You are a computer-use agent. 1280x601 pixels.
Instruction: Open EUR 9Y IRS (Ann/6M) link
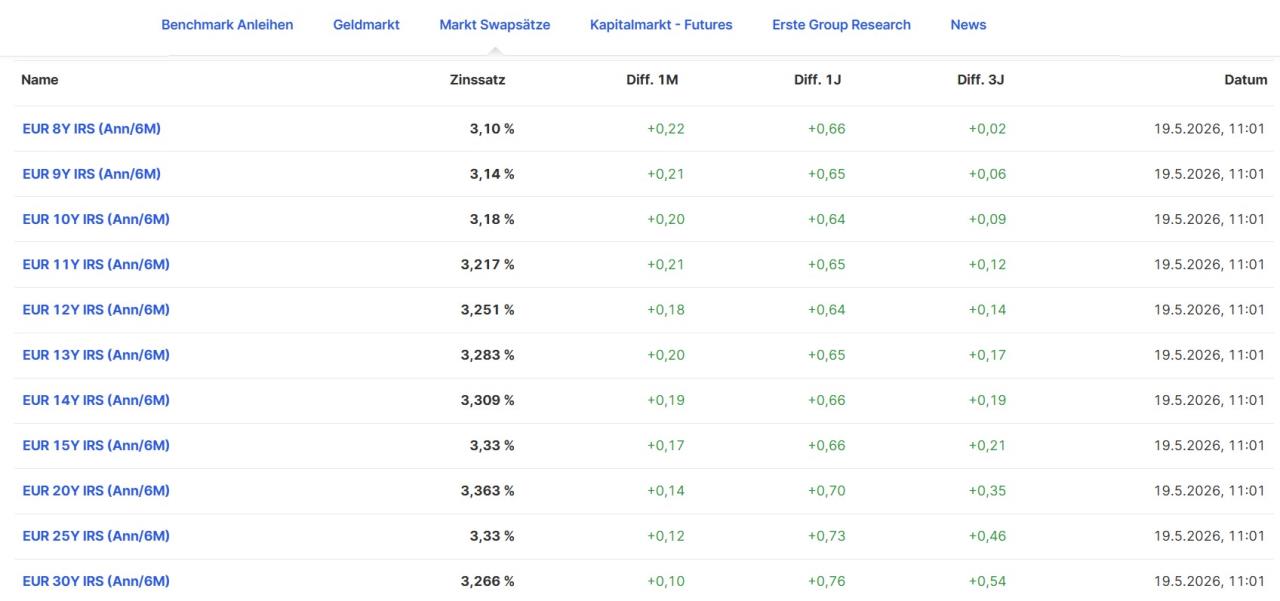pos(92,174)
